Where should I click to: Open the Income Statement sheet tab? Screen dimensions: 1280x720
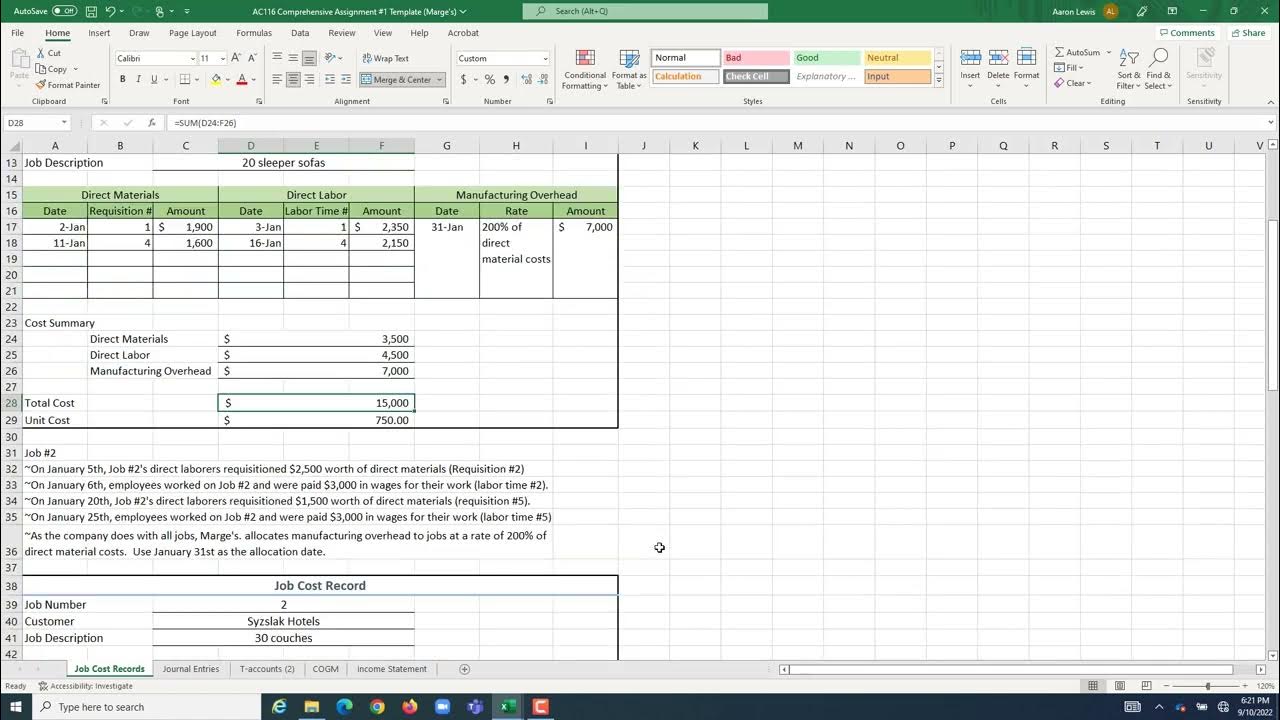(x=392, y=669)
